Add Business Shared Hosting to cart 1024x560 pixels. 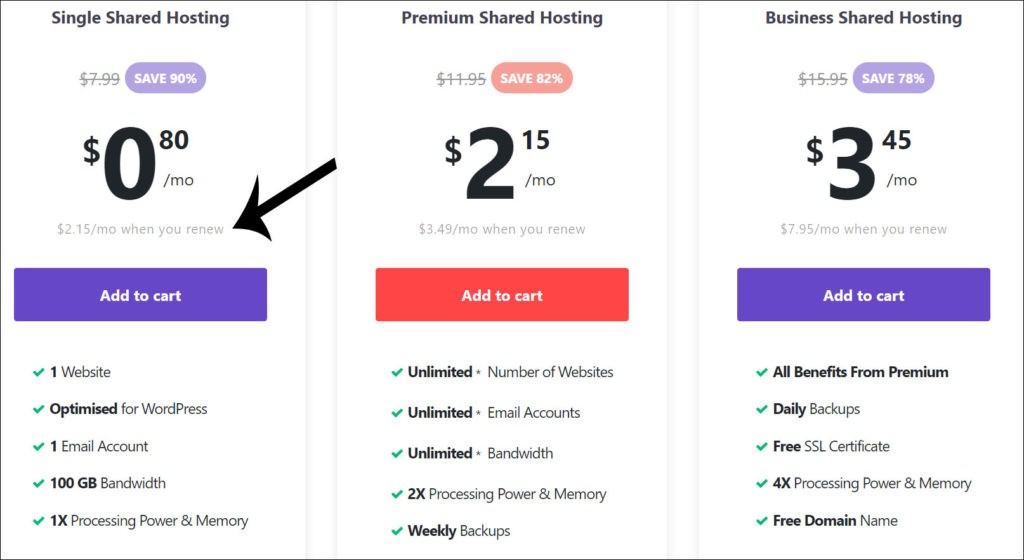click(x=863, y=294)
